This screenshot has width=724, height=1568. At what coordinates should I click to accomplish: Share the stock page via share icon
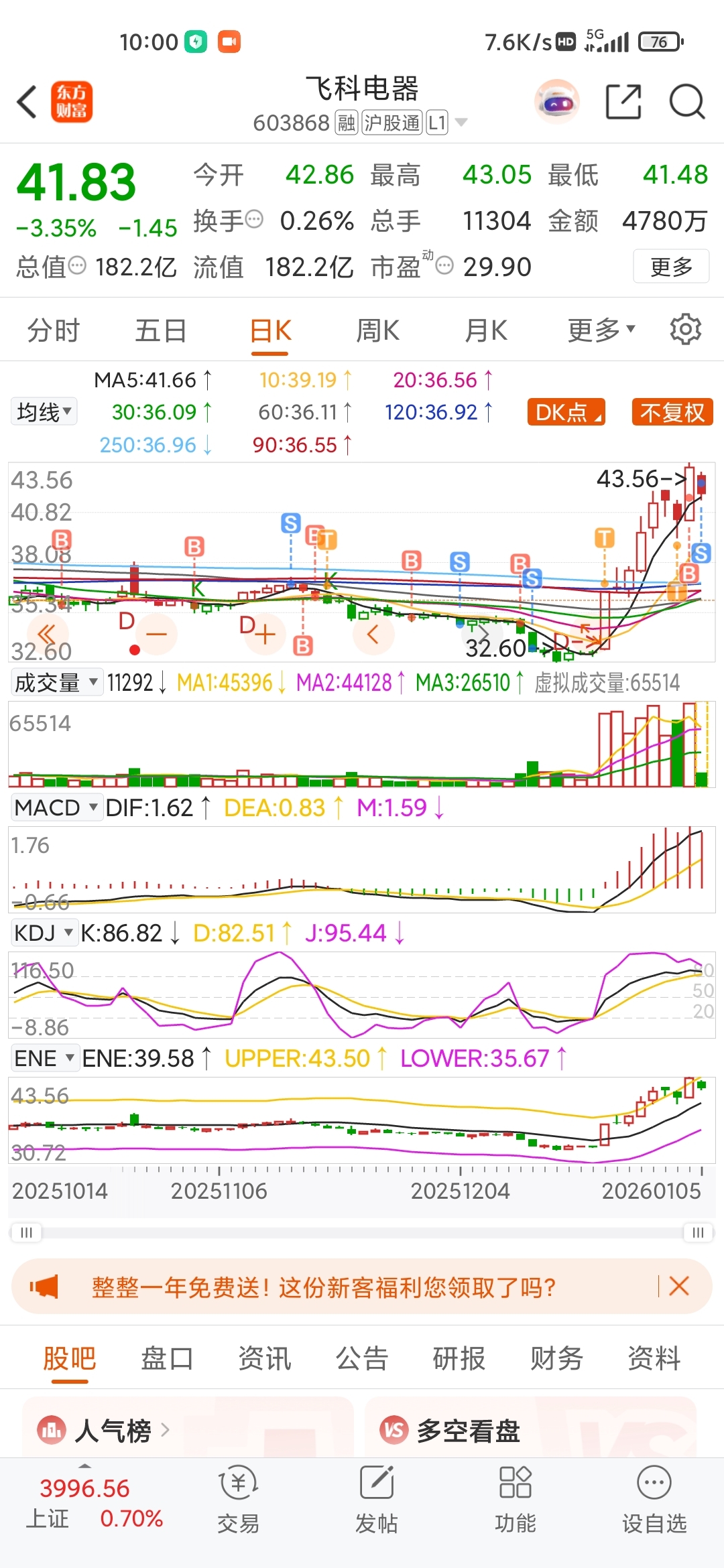[x=623, y=102]
